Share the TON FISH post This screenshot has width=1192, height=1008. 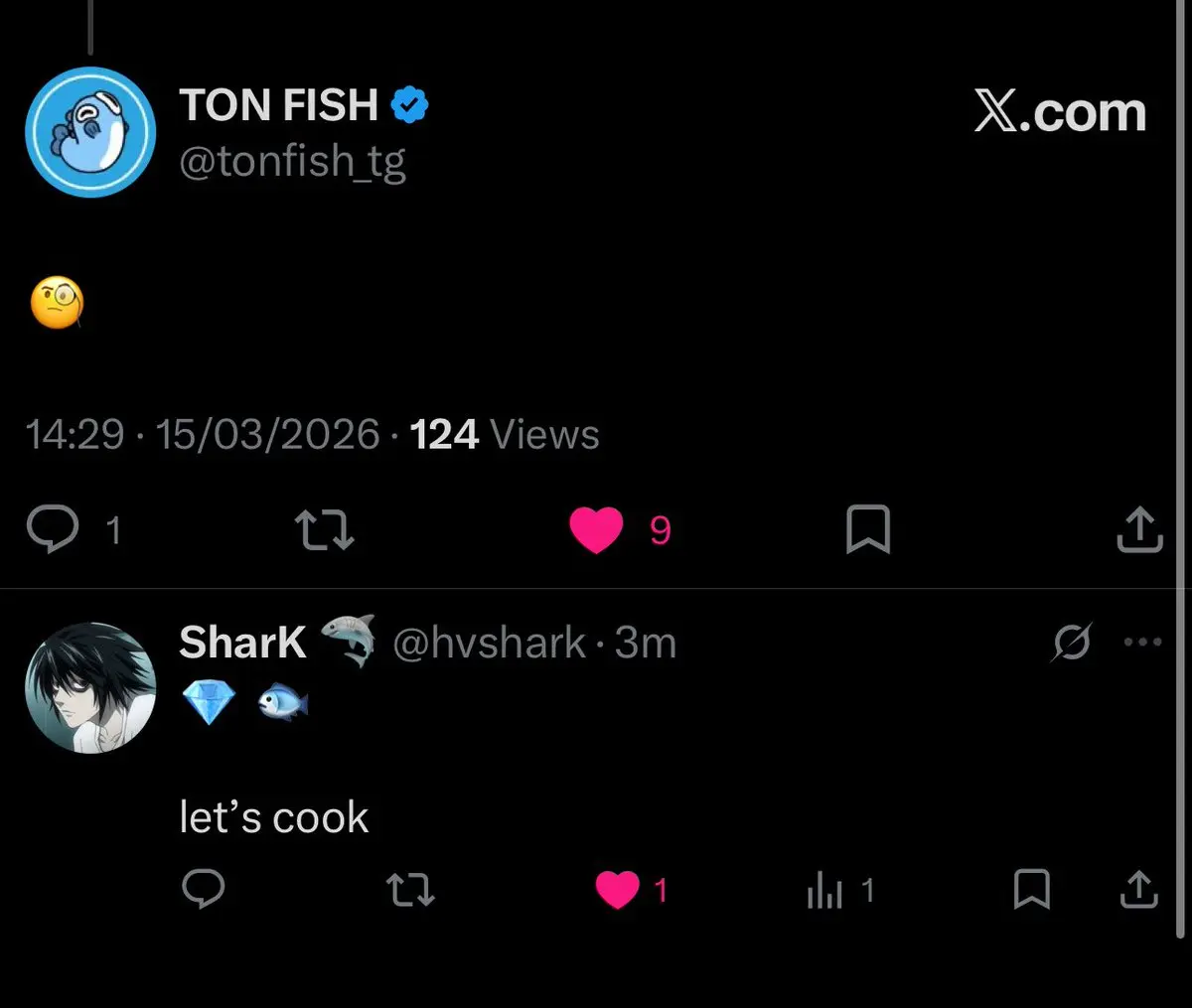(x=1138, y=529)
